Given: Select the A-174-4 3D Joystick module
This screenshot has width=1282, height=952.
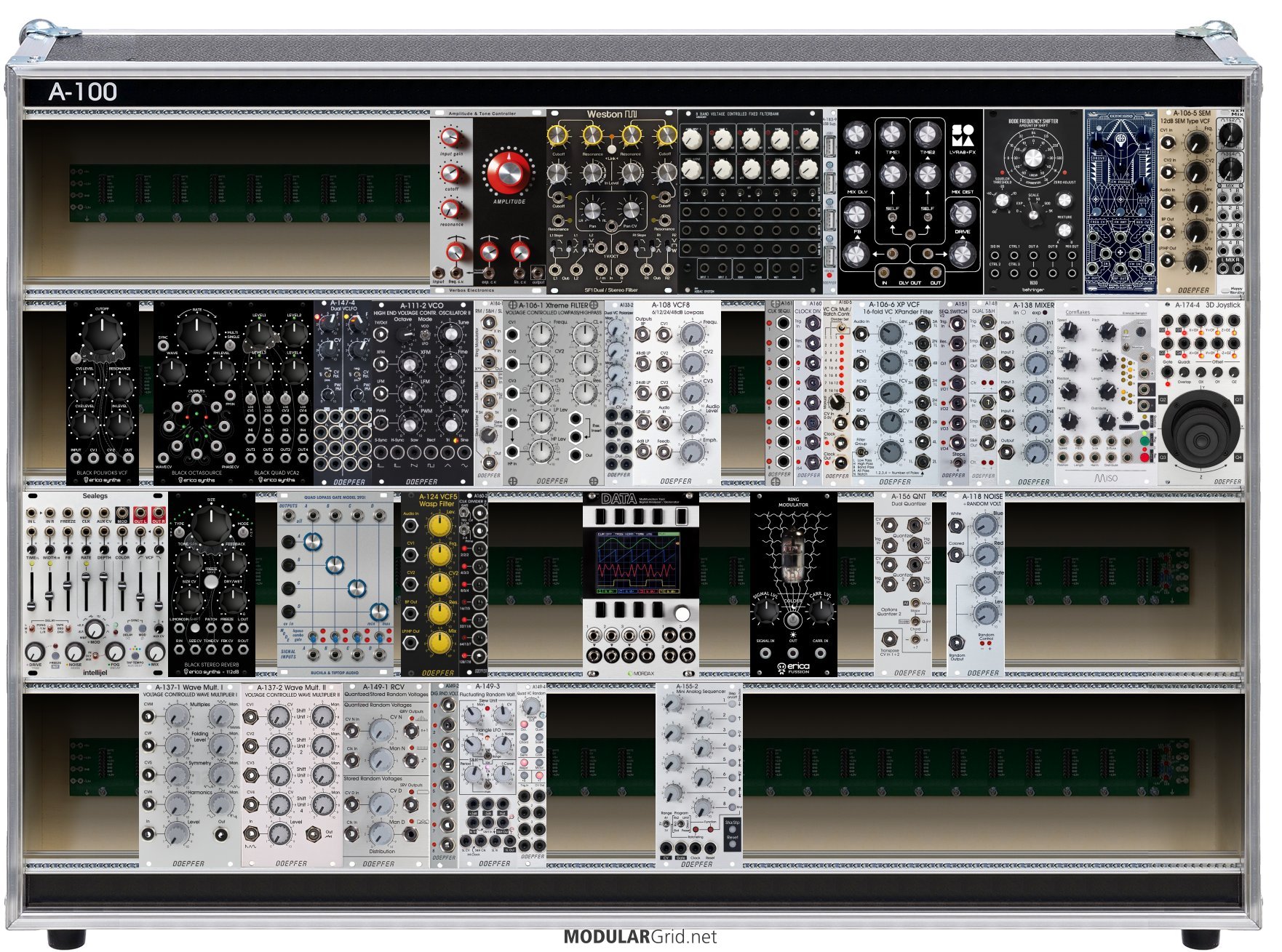Looking at the screenshot, I should pyautogui.click(x=1201, y=393).
